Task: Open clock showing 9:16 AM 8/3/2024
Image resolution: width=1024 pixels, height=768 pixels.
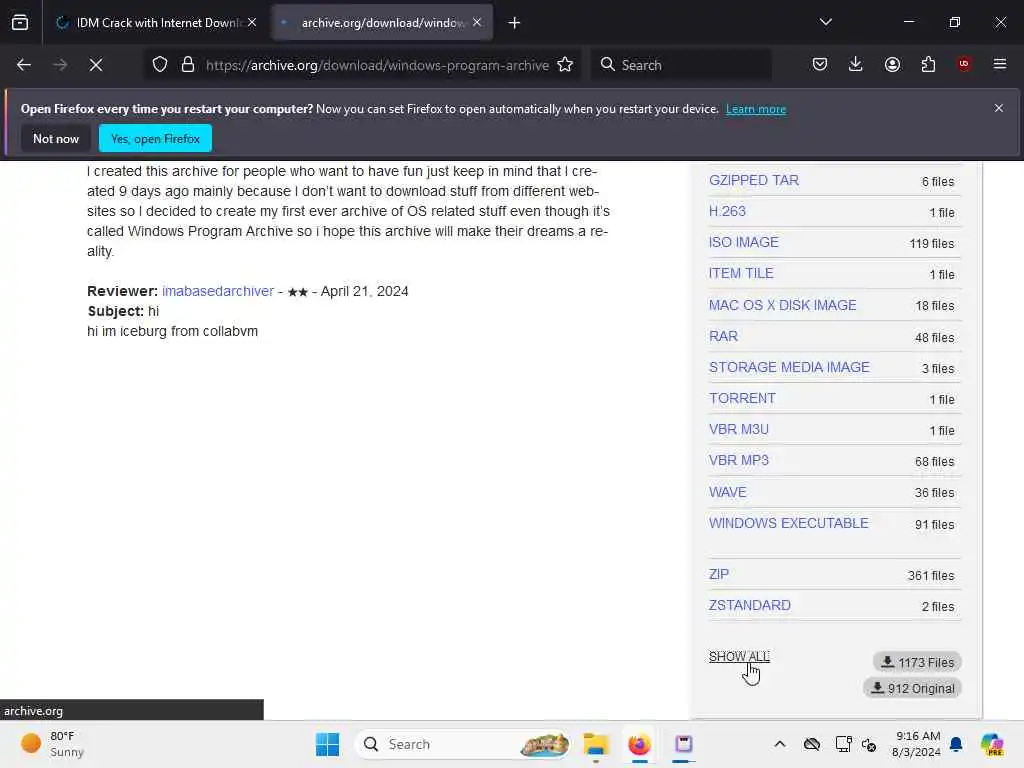Action: 916,744
